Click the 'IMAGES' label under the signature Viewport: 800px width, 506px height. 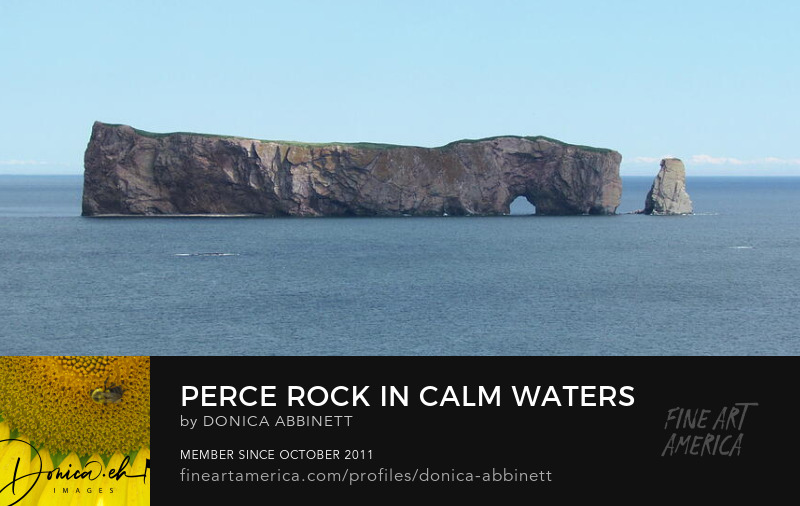84,490
